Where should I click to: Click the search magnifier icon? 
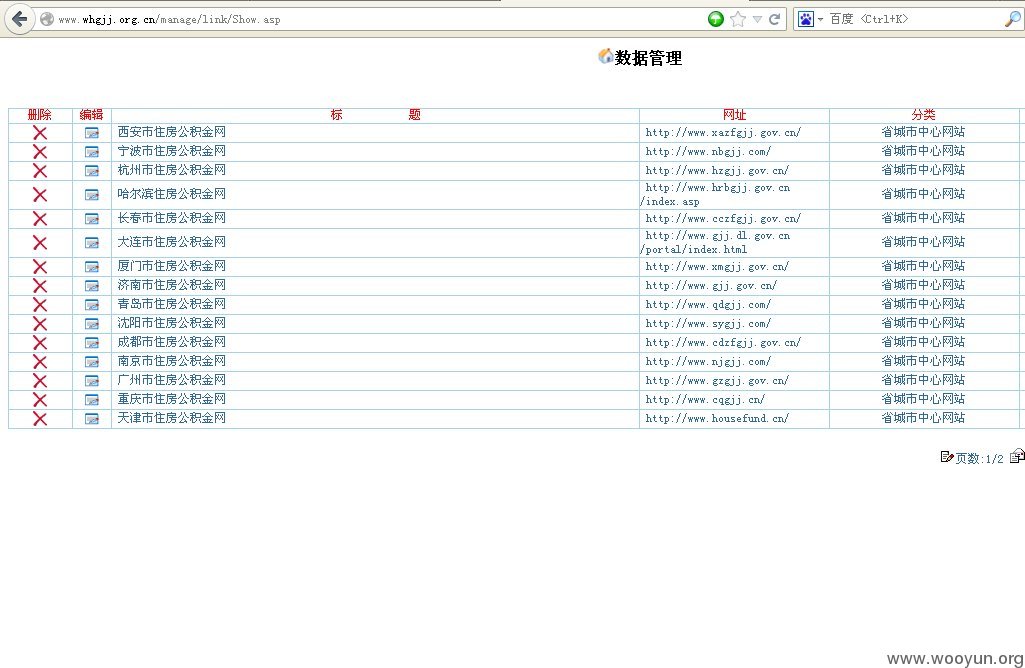(x=1012, y=19)
